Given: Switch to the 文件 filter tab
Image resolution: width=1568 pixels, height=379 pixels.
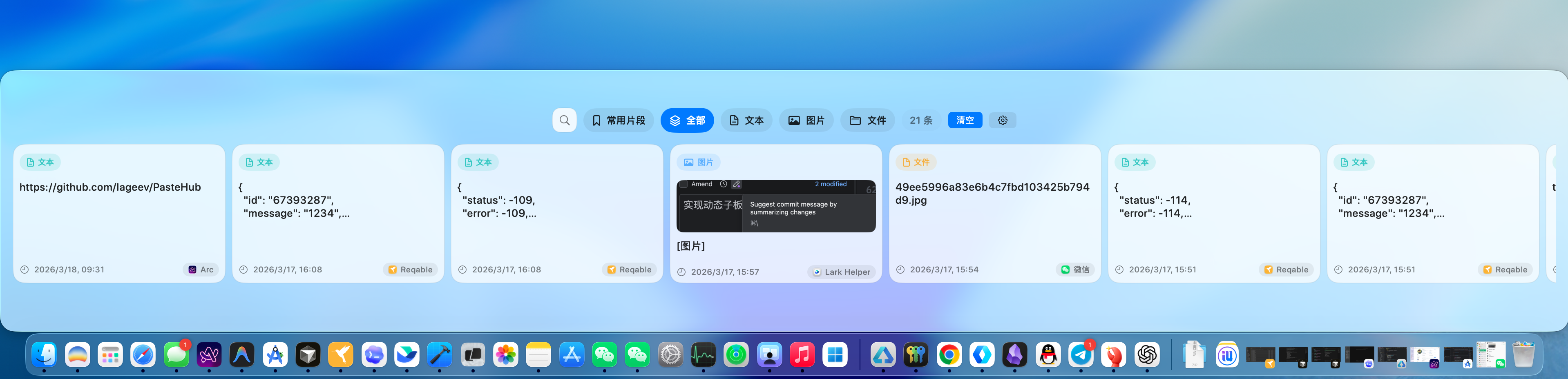Looking at the screenshot, I should 867,120.
